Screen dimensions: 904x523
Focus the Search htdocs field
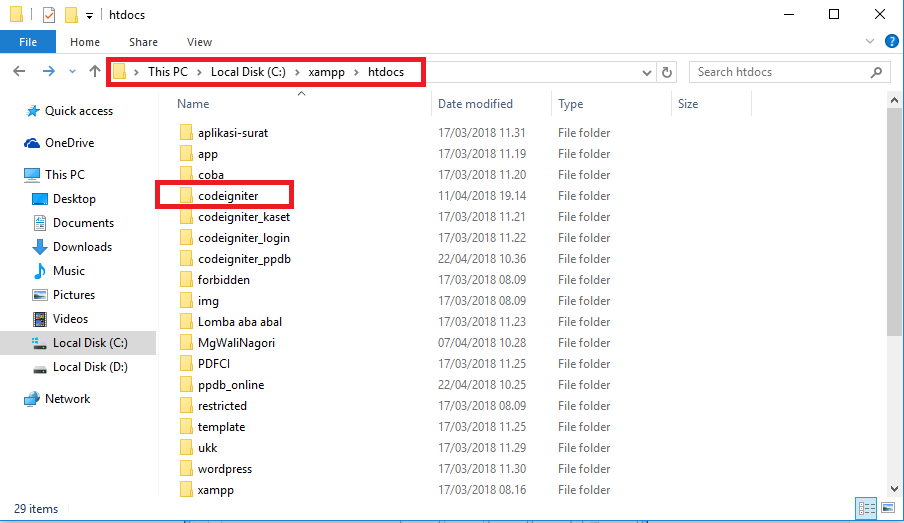click(x=790, y=72)
